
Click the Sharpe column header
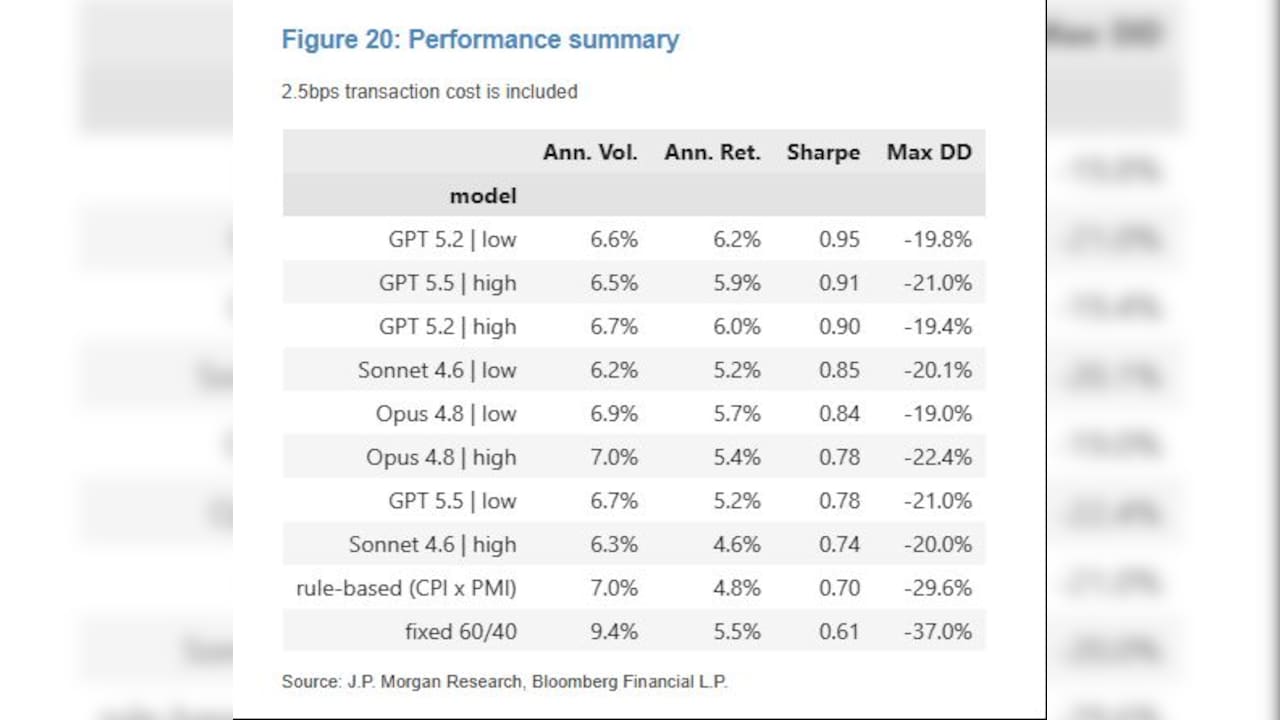pos(823,152)
